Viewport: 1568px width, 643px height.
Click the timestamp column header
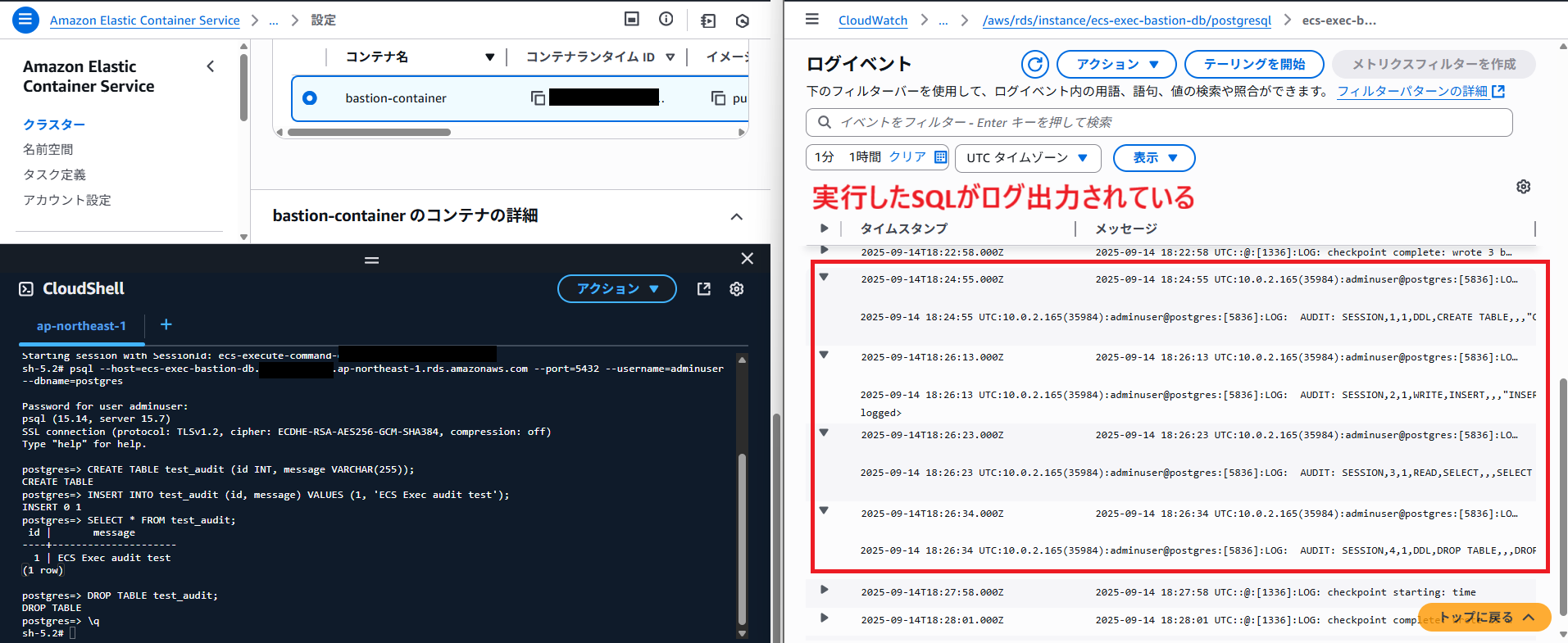(x=903, y=229)
